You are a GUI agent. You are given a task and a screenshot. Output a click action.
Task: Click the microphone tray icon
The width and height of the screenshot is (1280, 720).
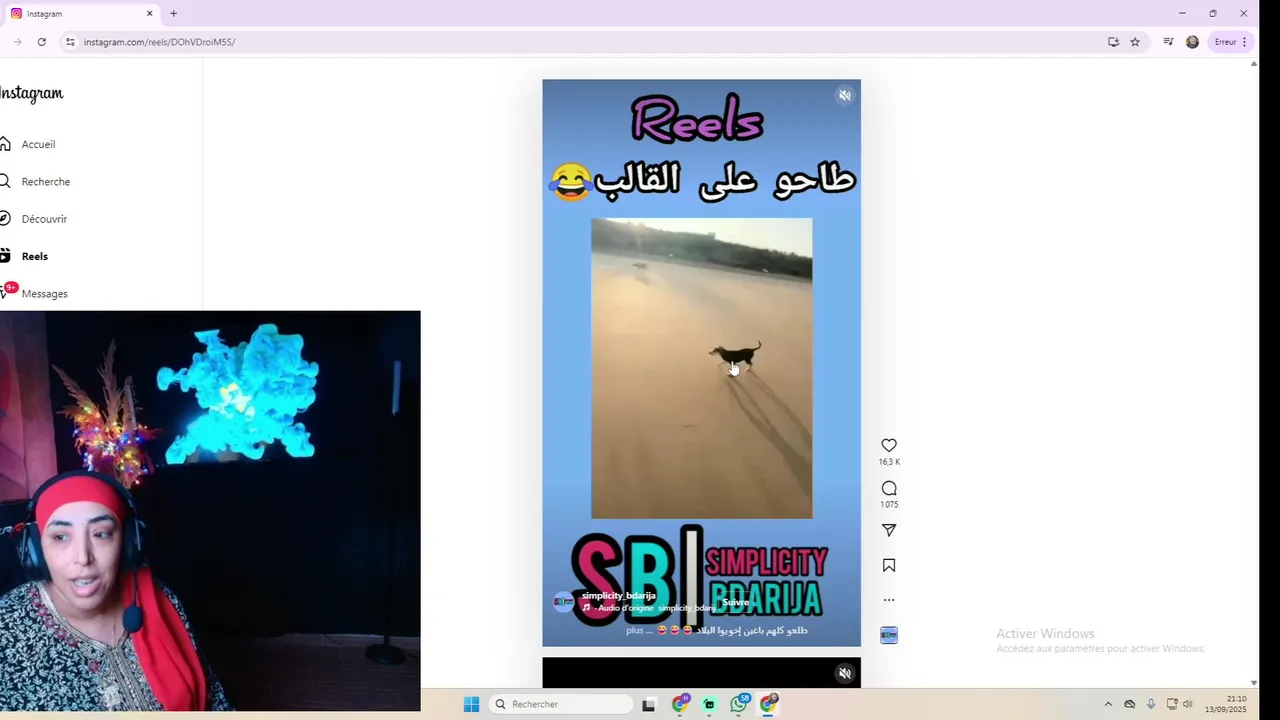point(1151,704)
